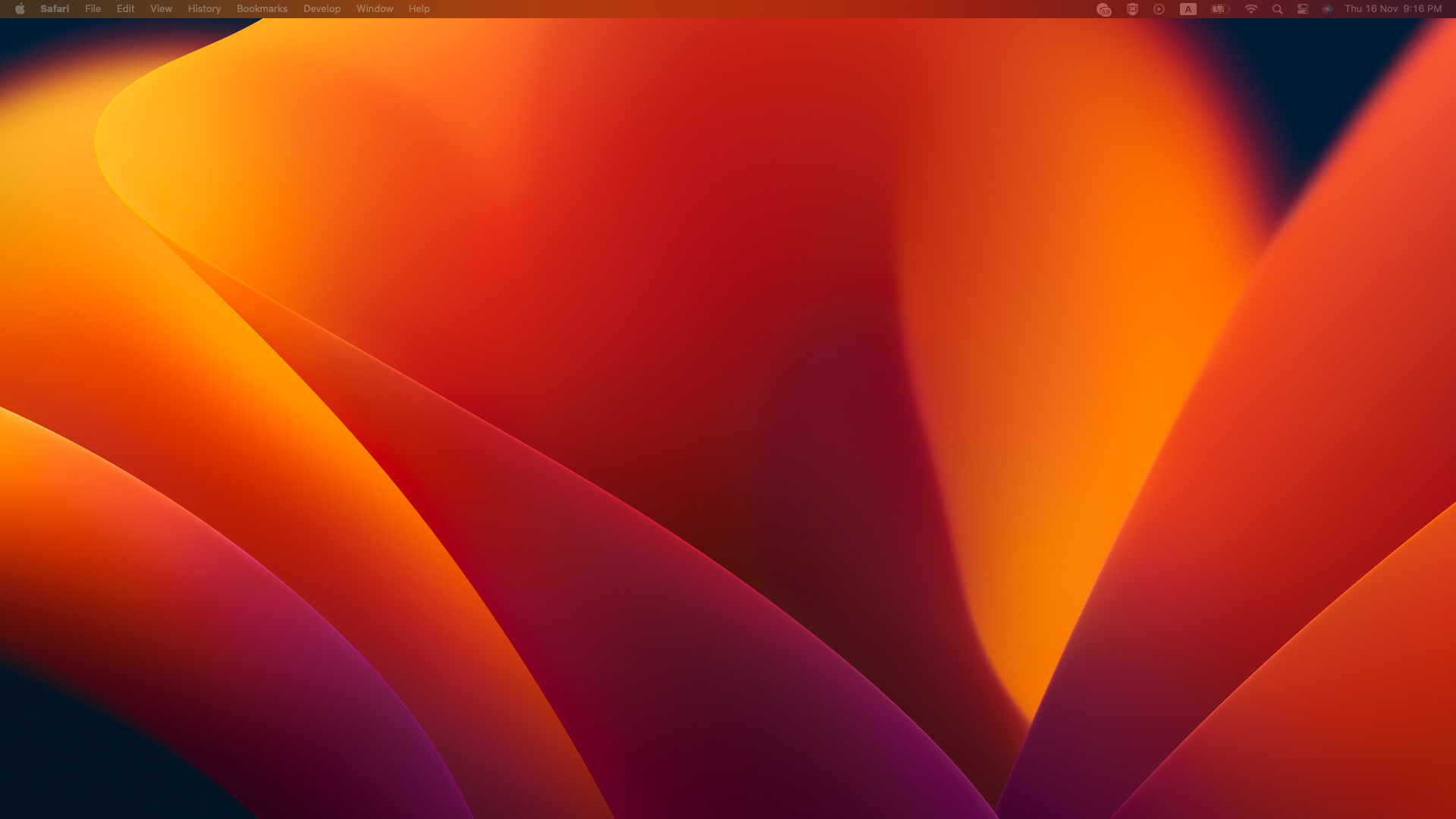Open the File menu

(93, 9)
